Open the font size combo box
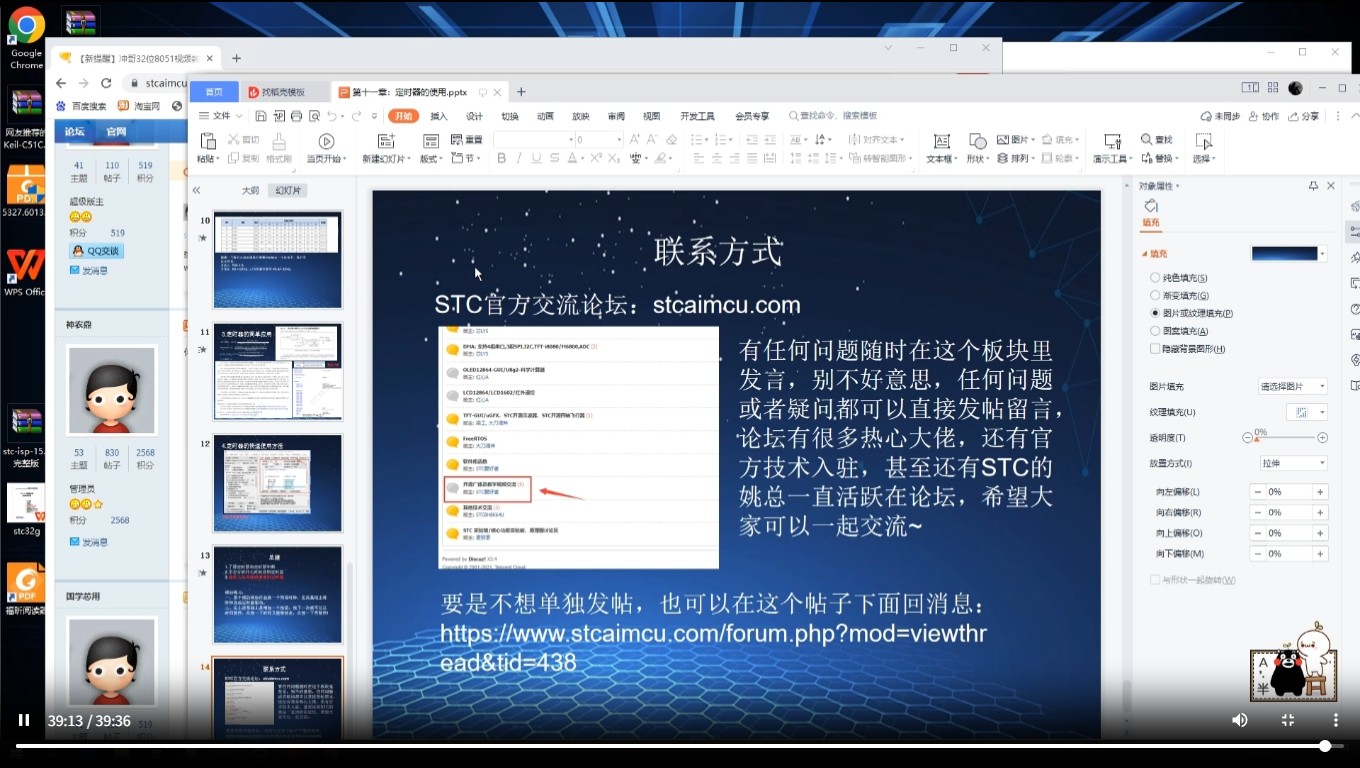Screen dimensions: 1360x768 tap(600, 140)
